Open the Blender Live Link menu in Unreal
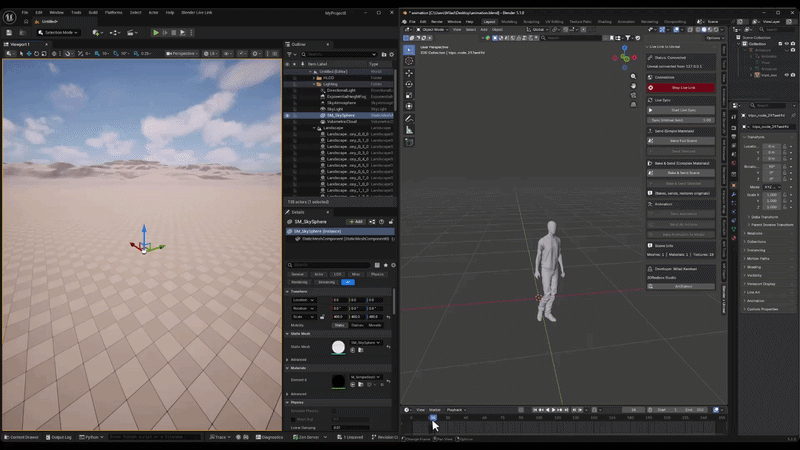This screenshot has width=800, height=450. pyautogui.click(x=196, y=12)
